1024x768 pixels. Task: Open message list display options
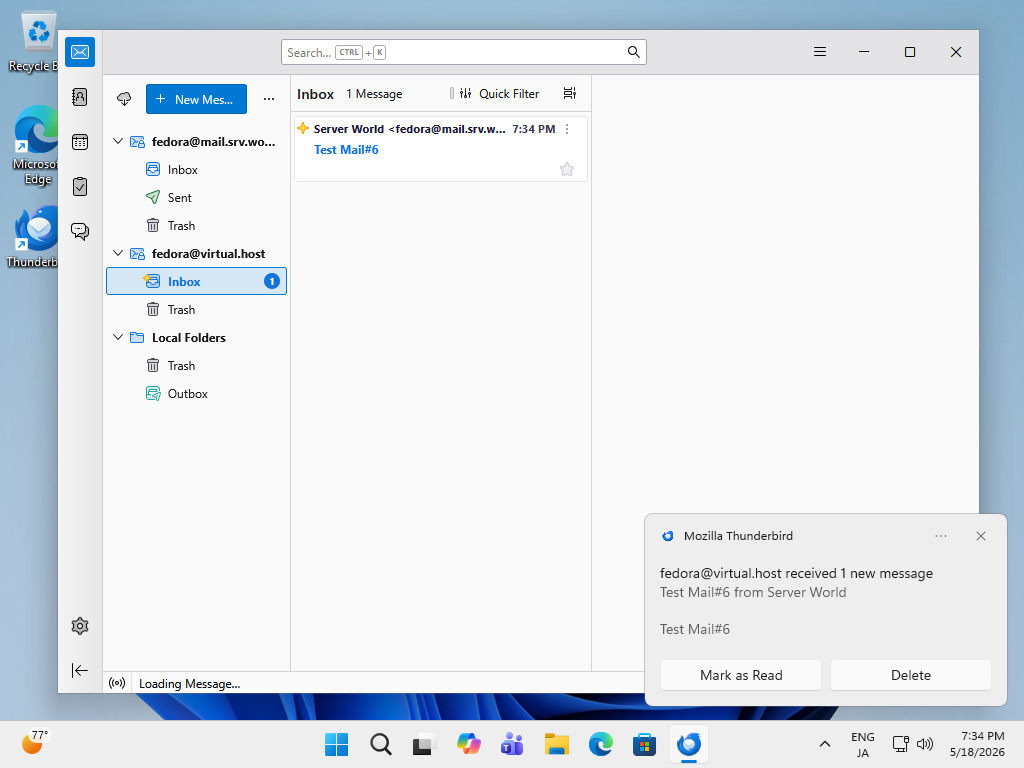569,93
